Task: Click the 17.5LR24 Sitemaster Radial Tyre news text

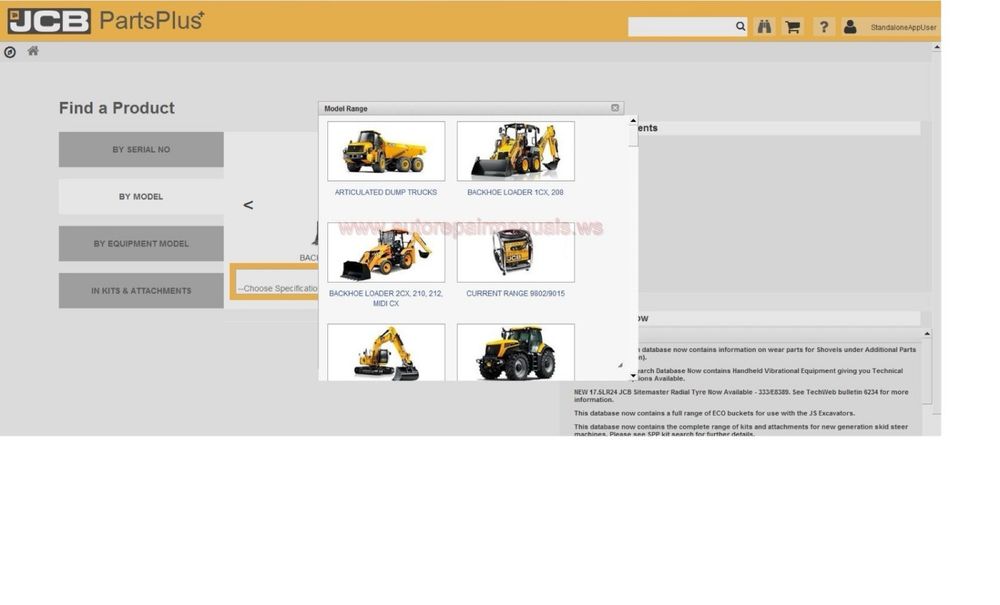Action: (x=741, y=396)
